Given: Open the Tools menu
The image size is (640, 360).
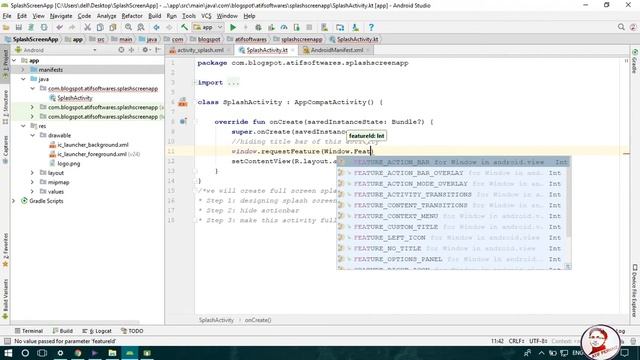Looking at the screenshot, I should click(189, 16).
